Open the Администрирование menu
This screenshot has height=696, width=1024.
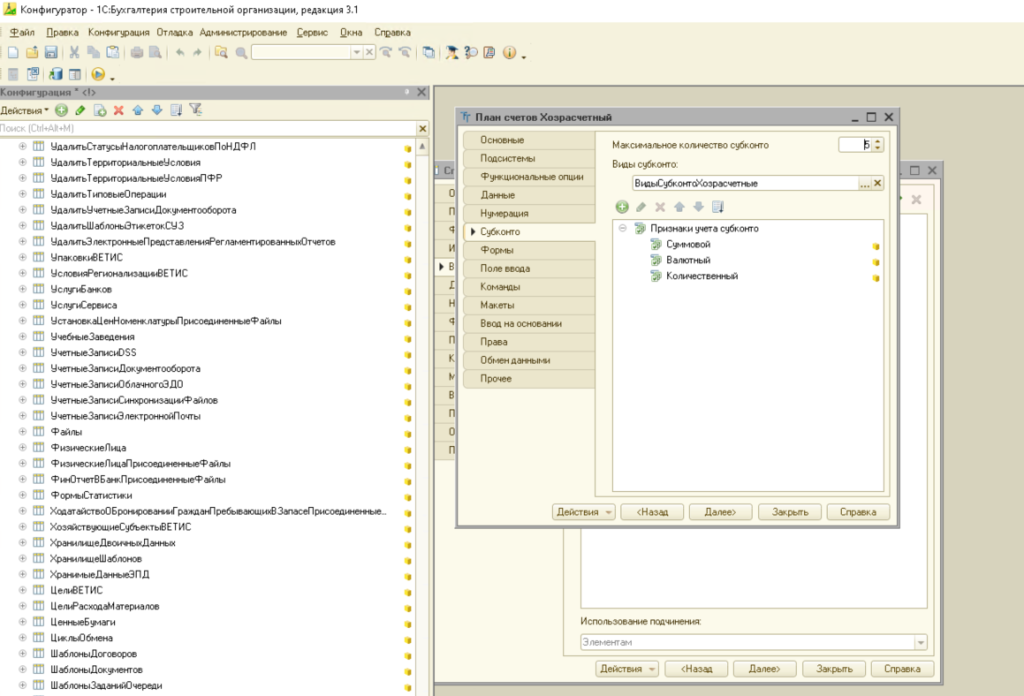tap(243, 32)
